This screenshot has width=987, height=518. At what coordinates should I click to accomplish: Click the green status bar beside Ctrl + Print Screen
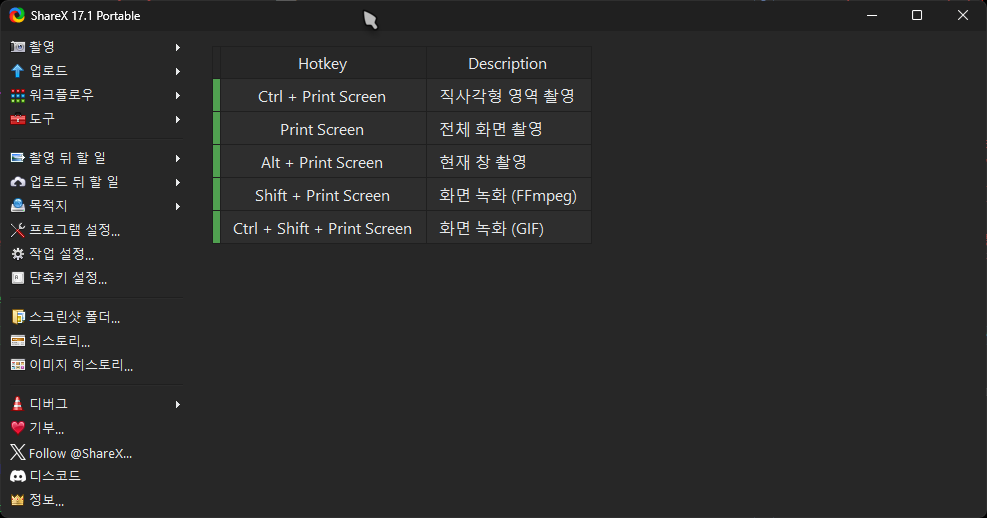217,96
